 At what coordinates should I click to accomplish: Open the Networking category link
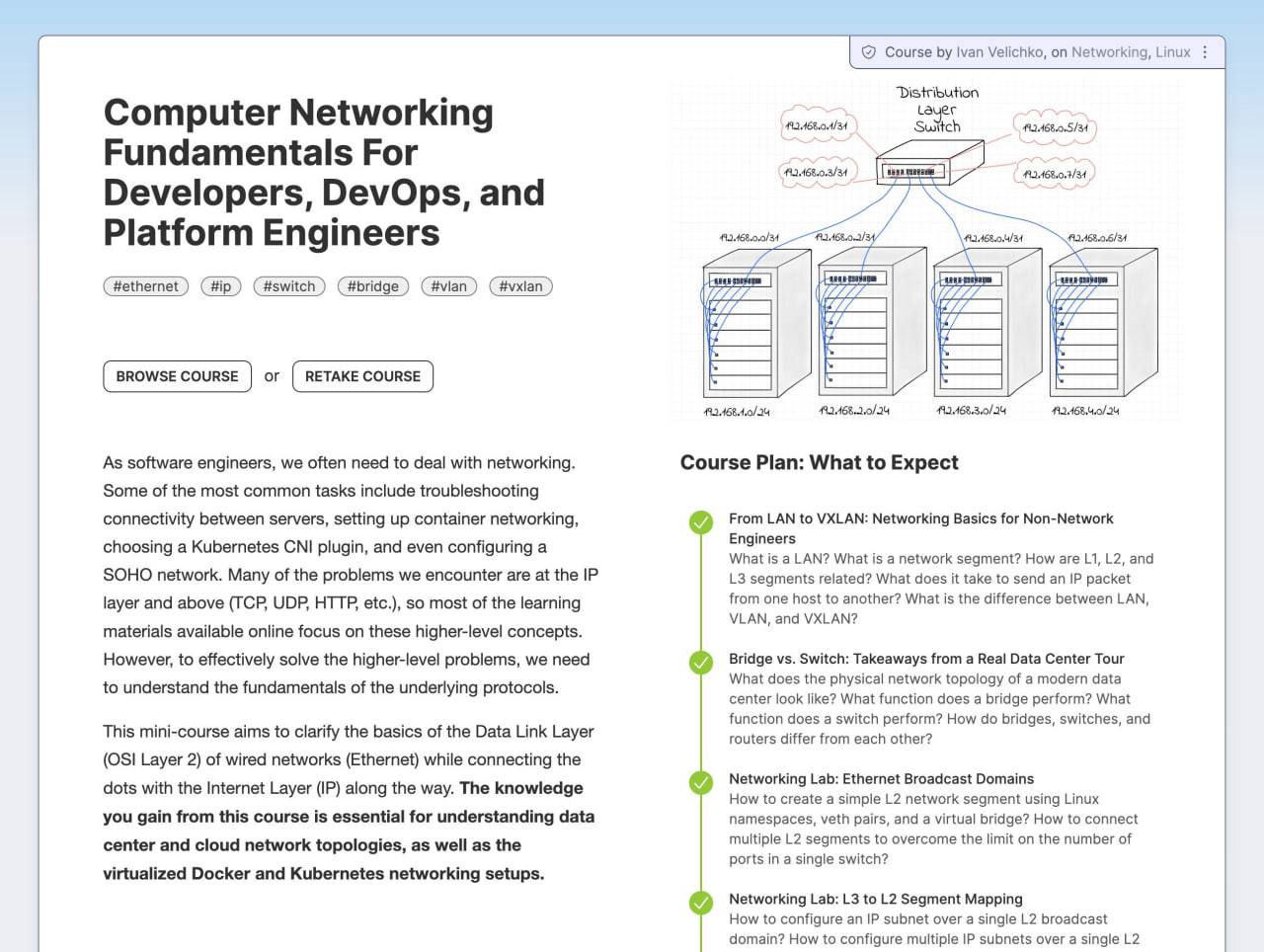pos(1110,52)
